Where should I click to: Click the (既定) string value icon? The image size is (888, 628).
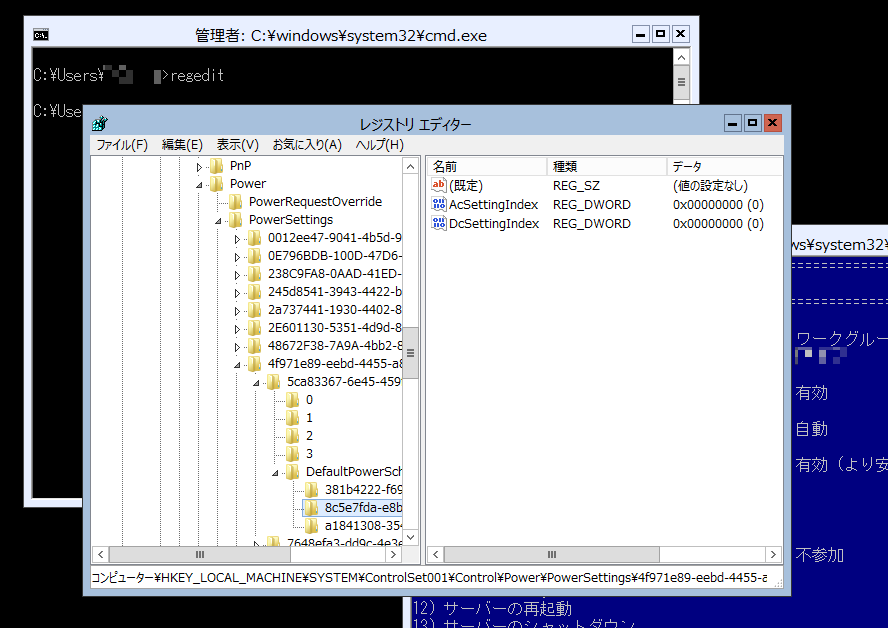click(439, 185)
